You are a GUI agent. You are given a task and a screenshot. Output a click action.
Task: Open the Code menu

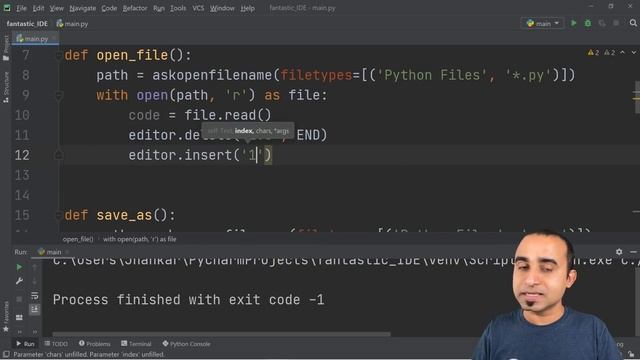(x=109, y=8)
